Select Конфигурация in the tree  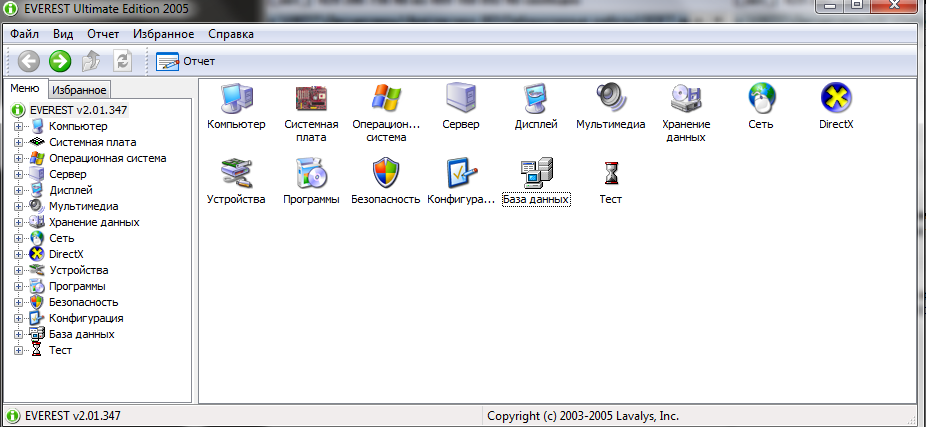pyautogui.click(x=86, y=318)
